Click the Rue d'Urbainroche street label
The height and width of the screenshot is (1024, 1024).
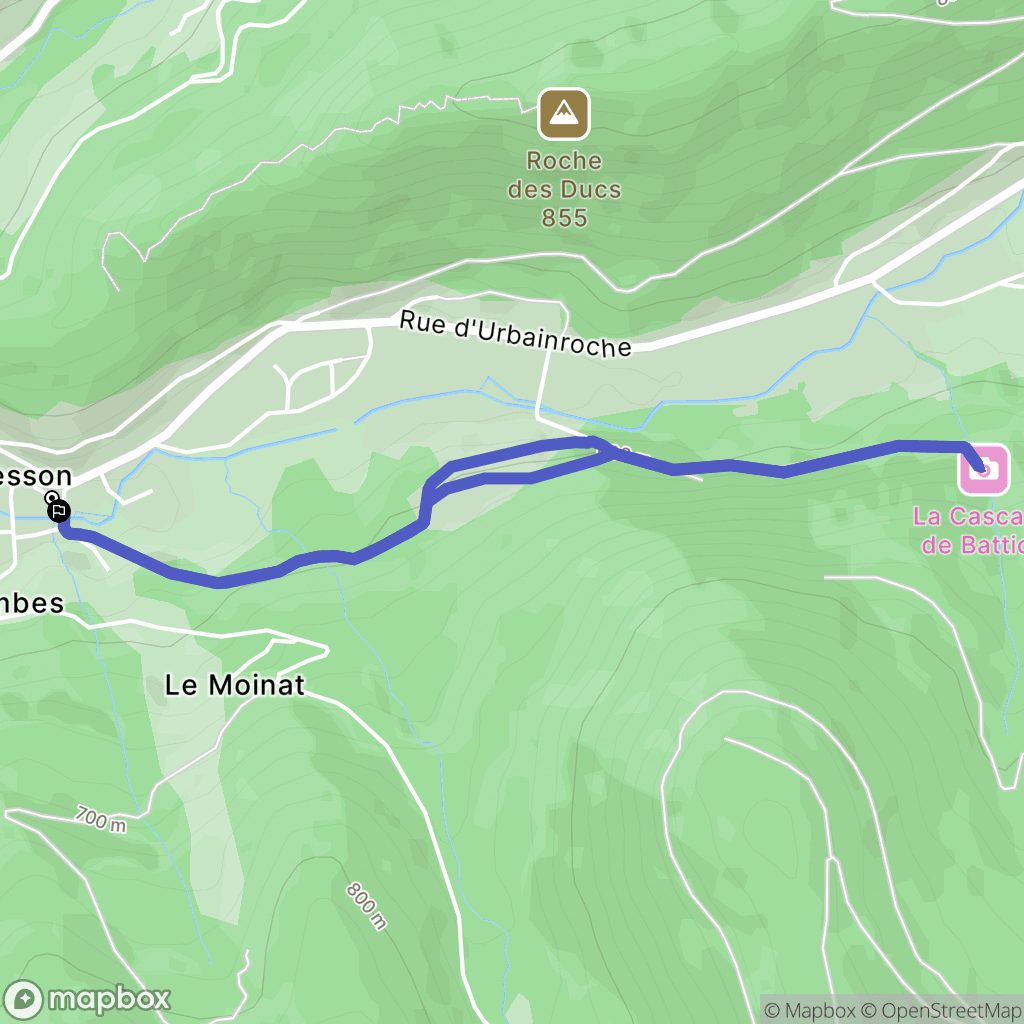pos(515,334)
